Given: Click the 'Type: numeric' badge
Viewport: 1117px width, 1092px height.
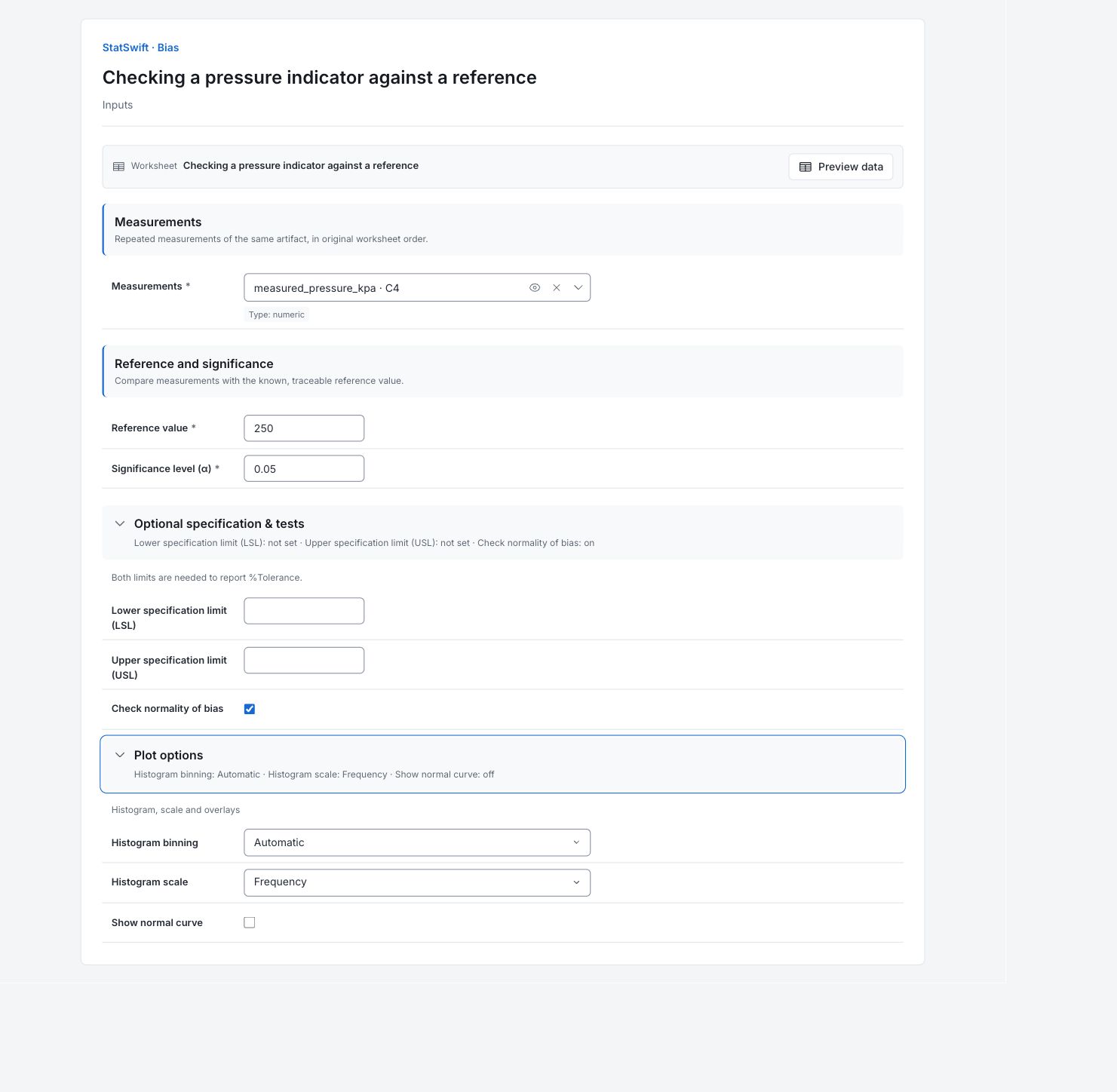Looking at the screenshot, I should click(x=277, y=314).
